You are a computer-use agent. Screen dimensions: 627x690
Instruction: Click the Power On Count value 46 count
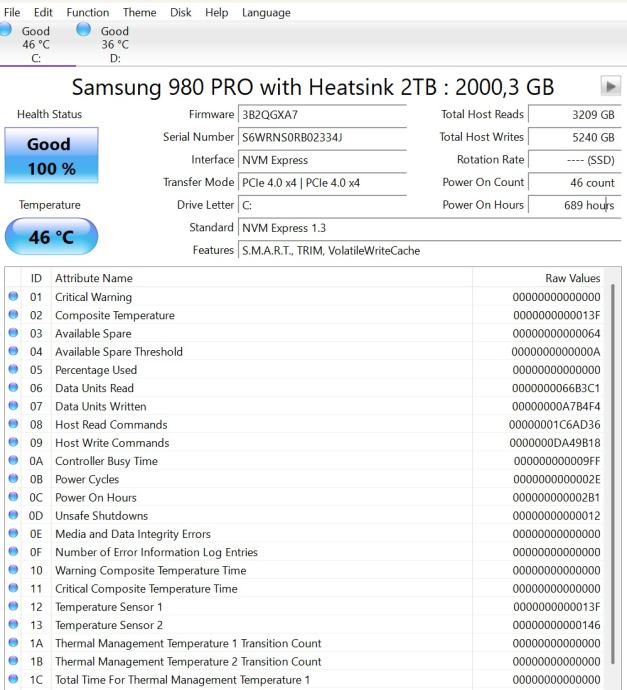point(575,183)
